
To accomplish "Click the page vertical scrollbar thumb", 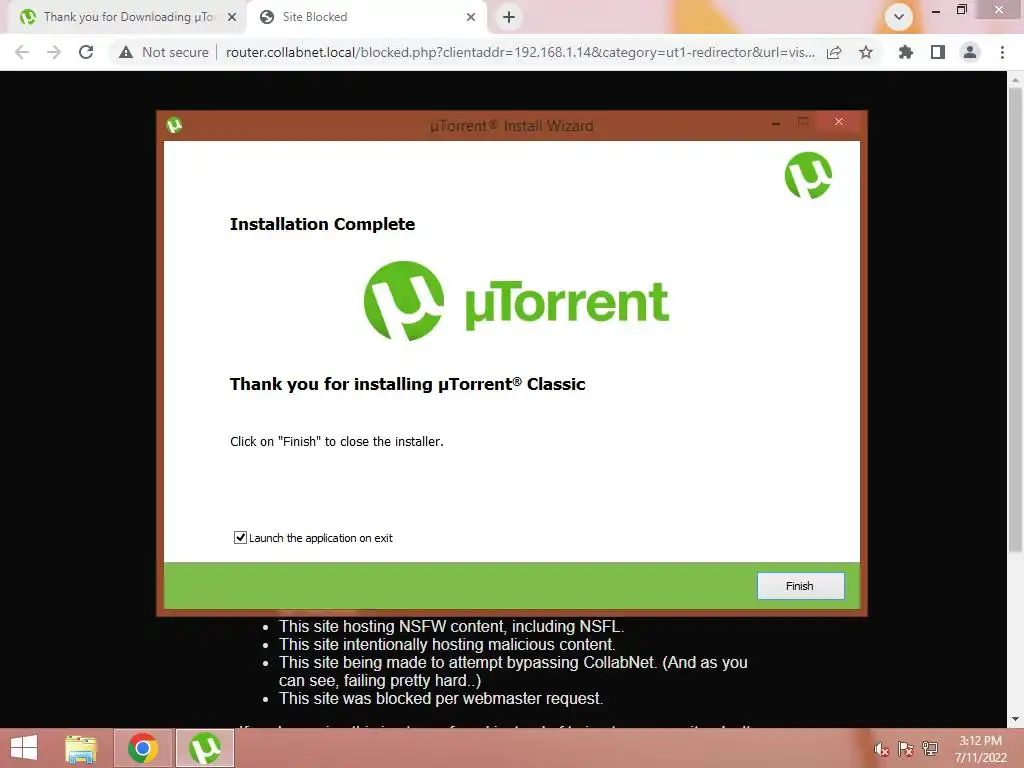I will (x=1015, y=319).
